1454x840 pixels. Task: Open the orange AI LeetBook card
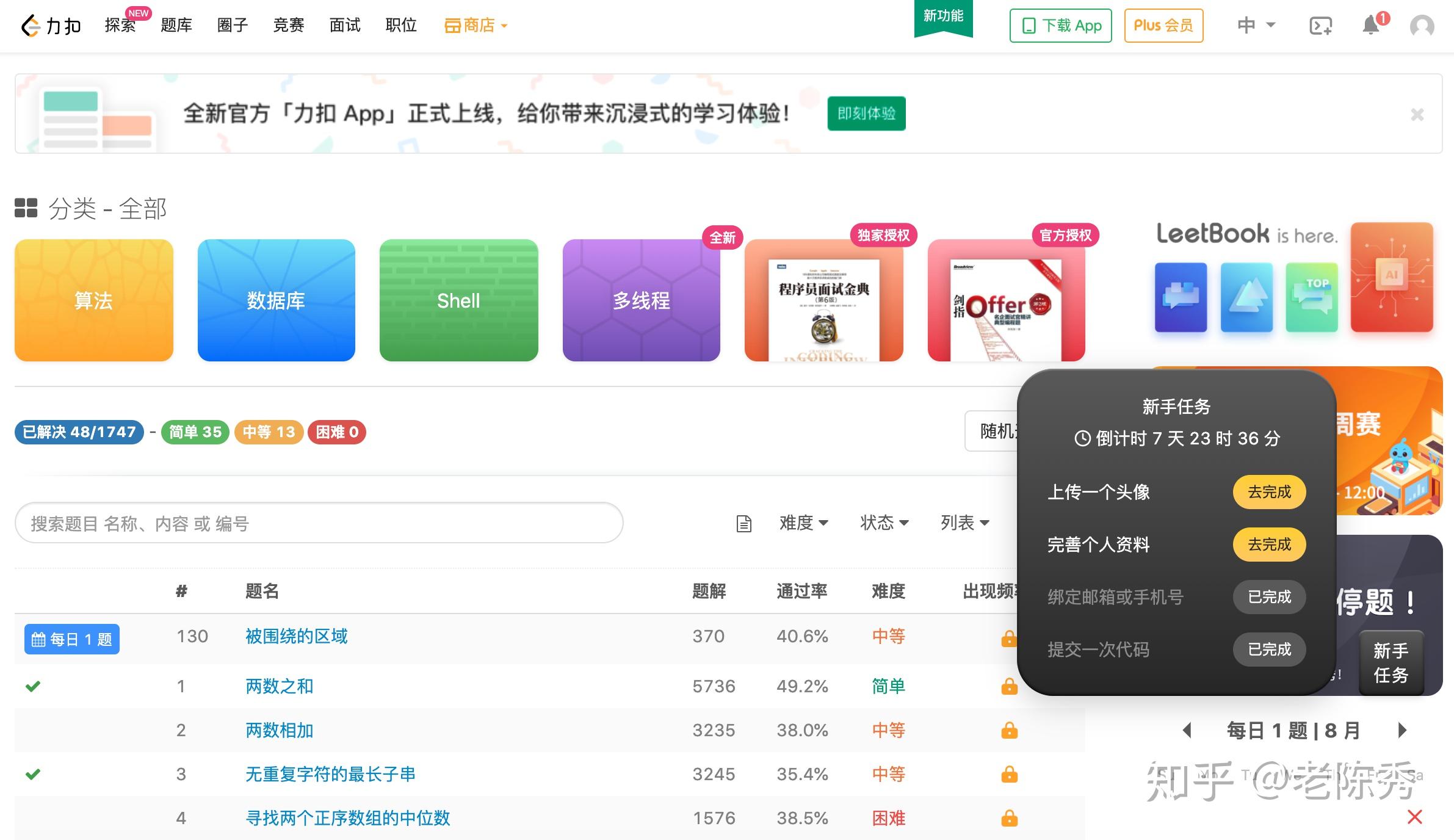tap(1392, 277)
